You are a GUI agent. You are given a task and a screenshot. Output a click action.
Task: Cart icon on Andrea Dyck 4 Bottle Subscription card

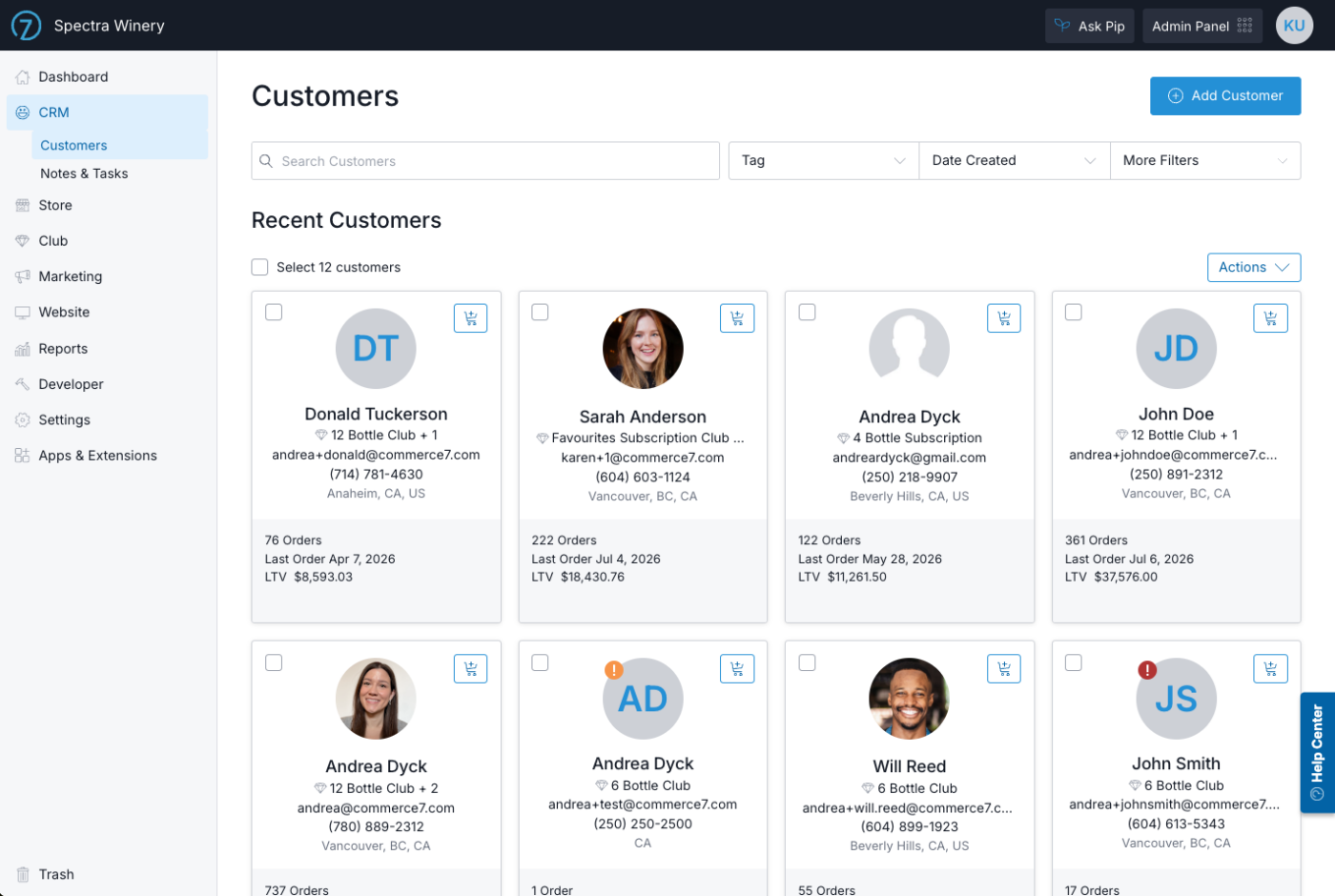(x=1004, y=318)
